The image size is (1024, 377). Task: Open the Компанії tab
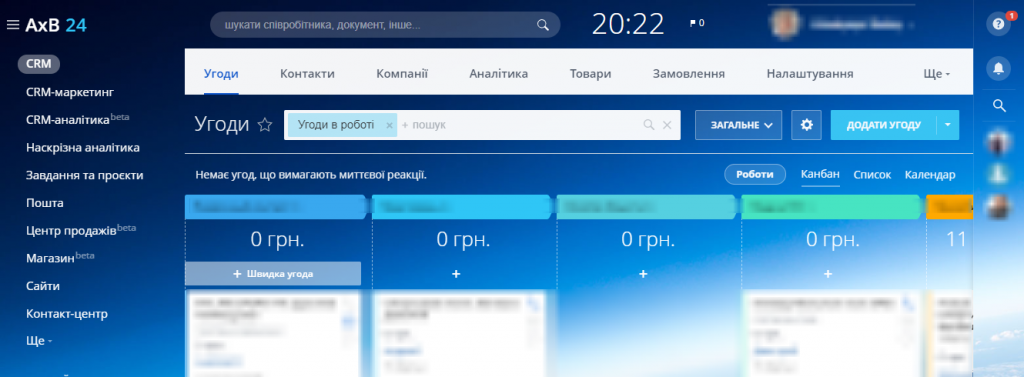coord(402,74)
